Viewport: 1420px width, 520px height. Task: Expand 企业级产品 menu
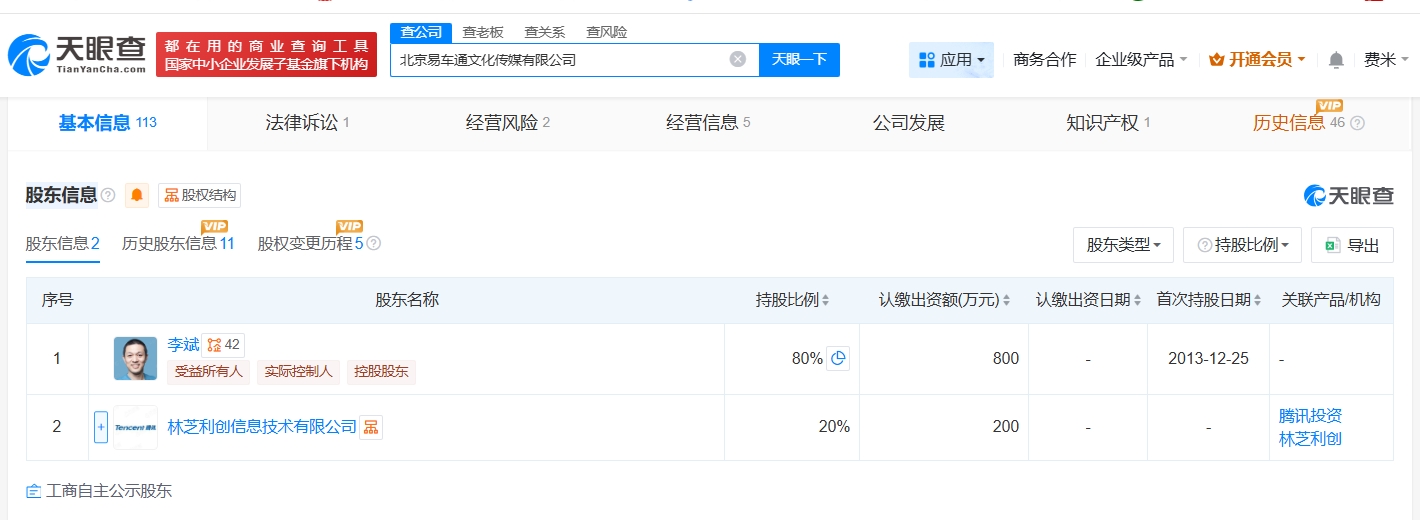[x=1141, y=60]
